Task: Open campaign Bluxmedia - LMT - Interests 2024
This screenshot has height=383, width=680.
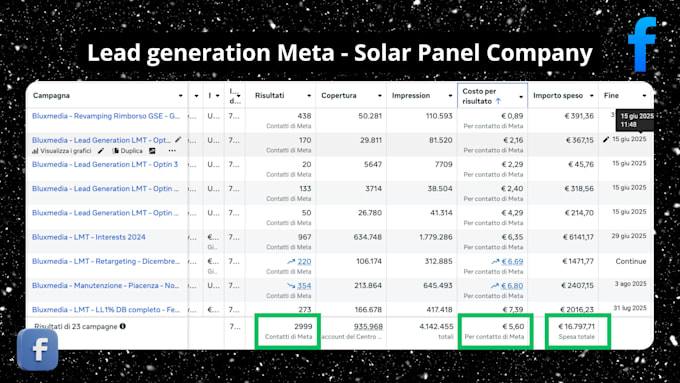Action: (88, 237)
